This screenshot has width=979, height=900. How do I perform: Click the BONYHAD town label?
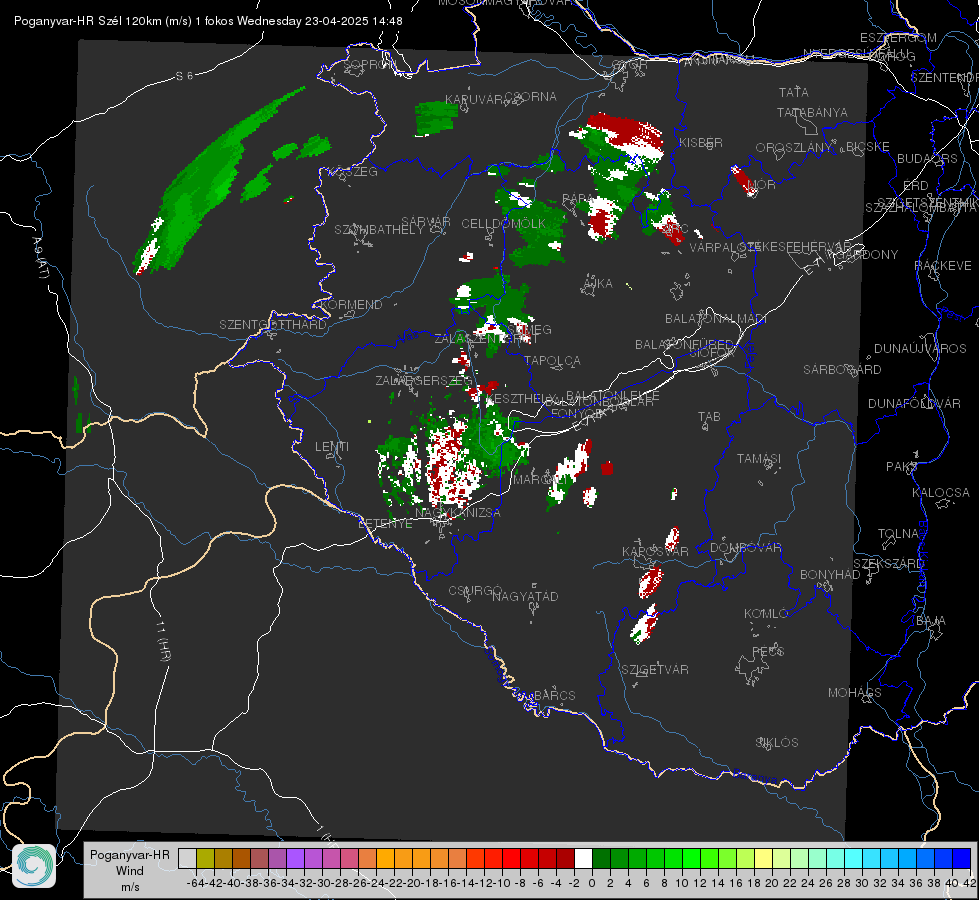click(830, 575)
